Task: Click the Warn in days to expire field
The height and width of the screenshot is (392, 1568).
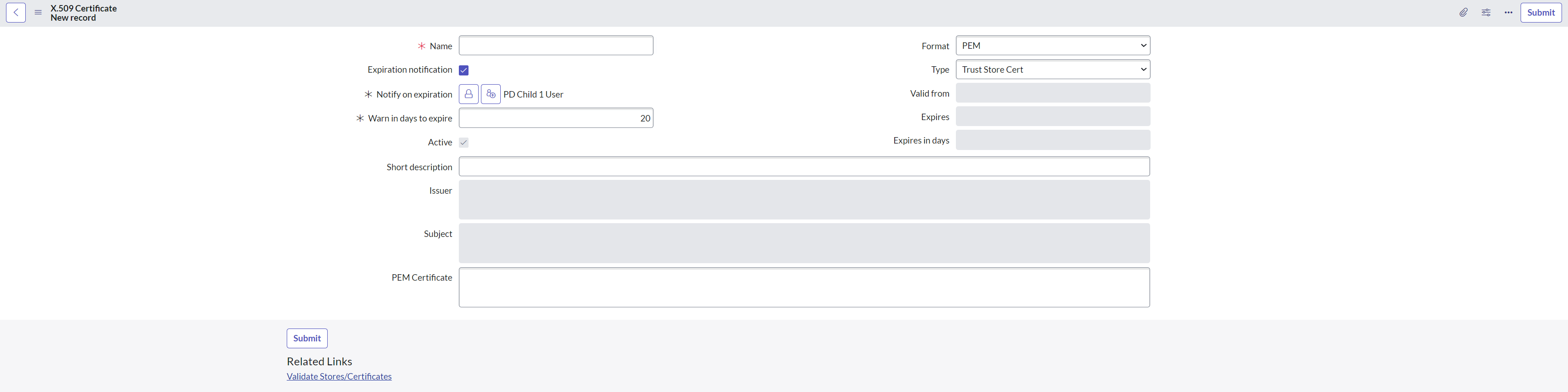Action: (556, 118)
